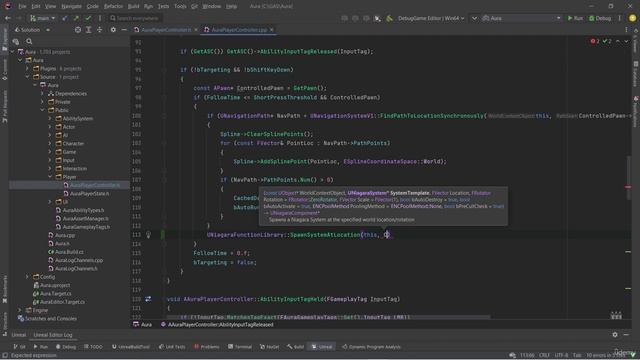
Task: Click the UTF-8 encoding in status bar
Action: tap(562, 355)
